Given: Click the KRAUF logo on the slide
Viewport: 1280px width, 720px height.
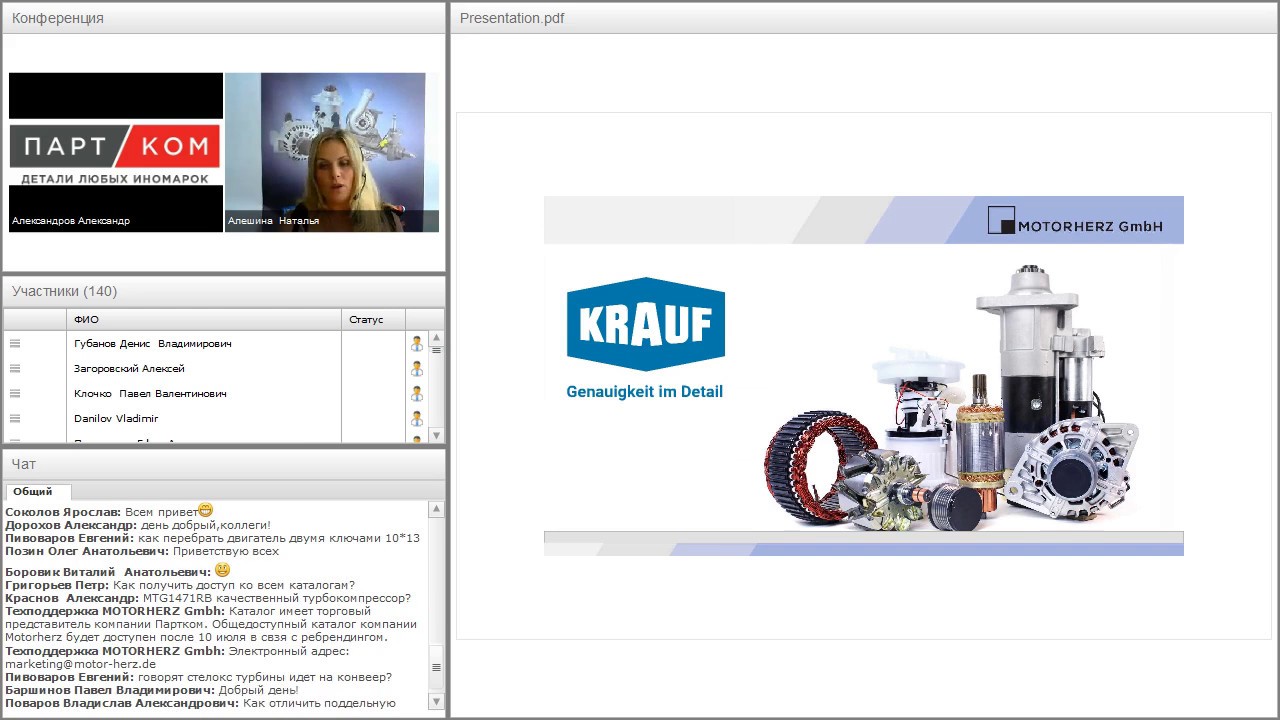Looking at the screenshot, I should point(646,324).
